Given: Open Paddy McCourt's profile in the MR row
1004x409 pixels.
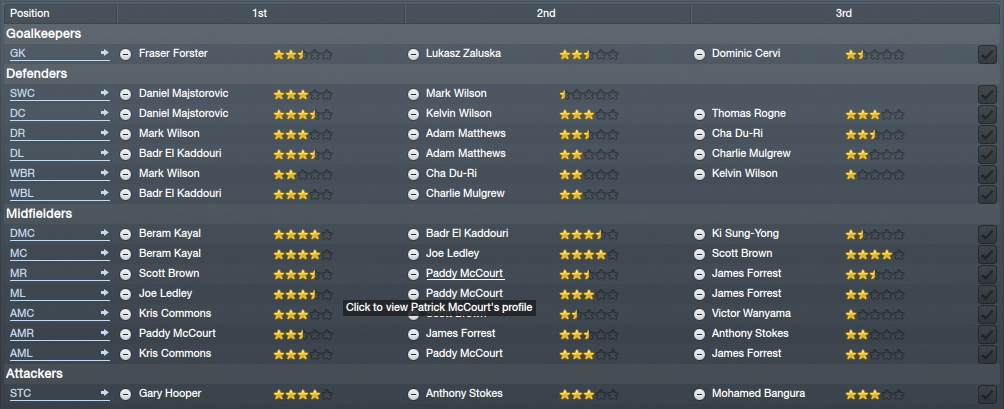Looking at the screenshot, I should [x=464, y=273].
